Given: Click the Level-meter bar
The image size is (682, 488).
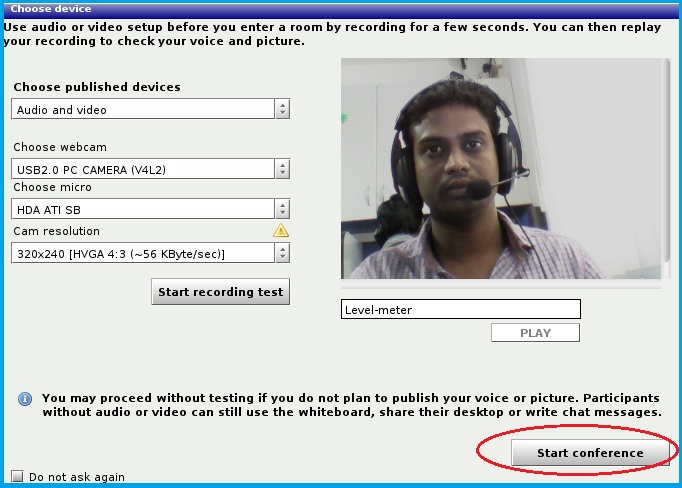Looking at the screenshot, I should pyautogui.click(x=461, y=309).
